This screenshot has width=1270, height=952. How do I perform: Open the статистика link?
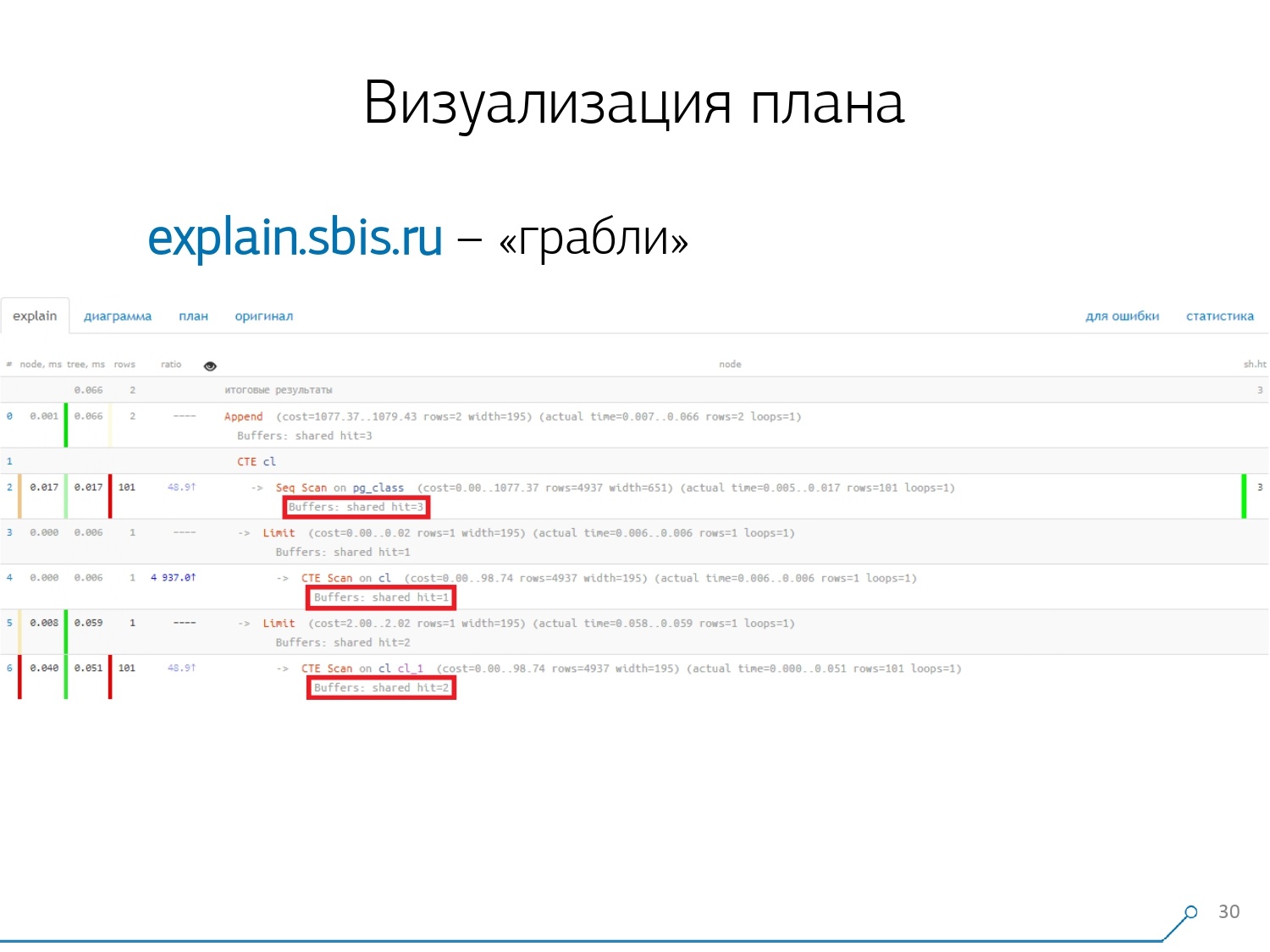1219,316
